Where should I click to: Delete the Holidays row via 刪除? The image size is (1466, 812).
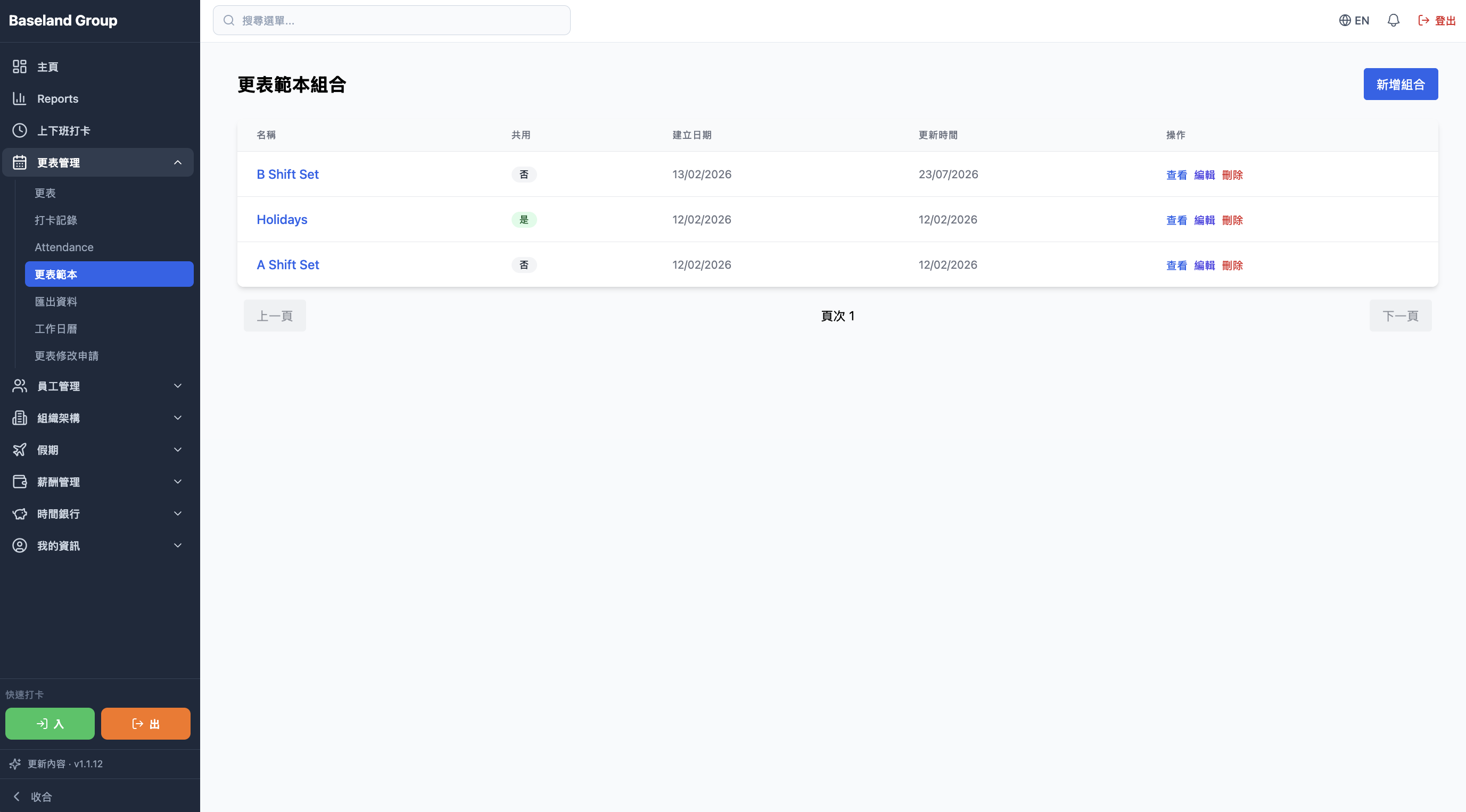coord(1232,220)
